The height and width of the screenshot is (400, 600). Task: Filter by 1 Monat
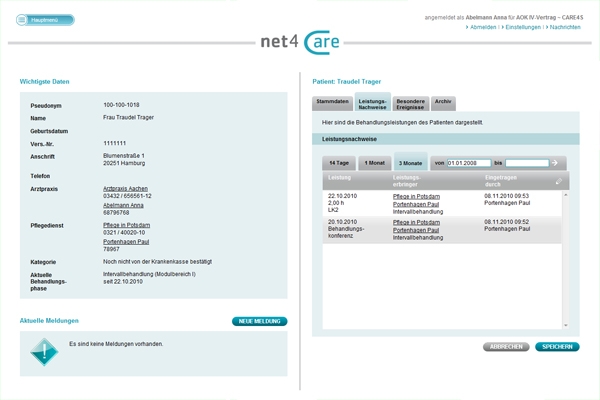pos(375,163)
